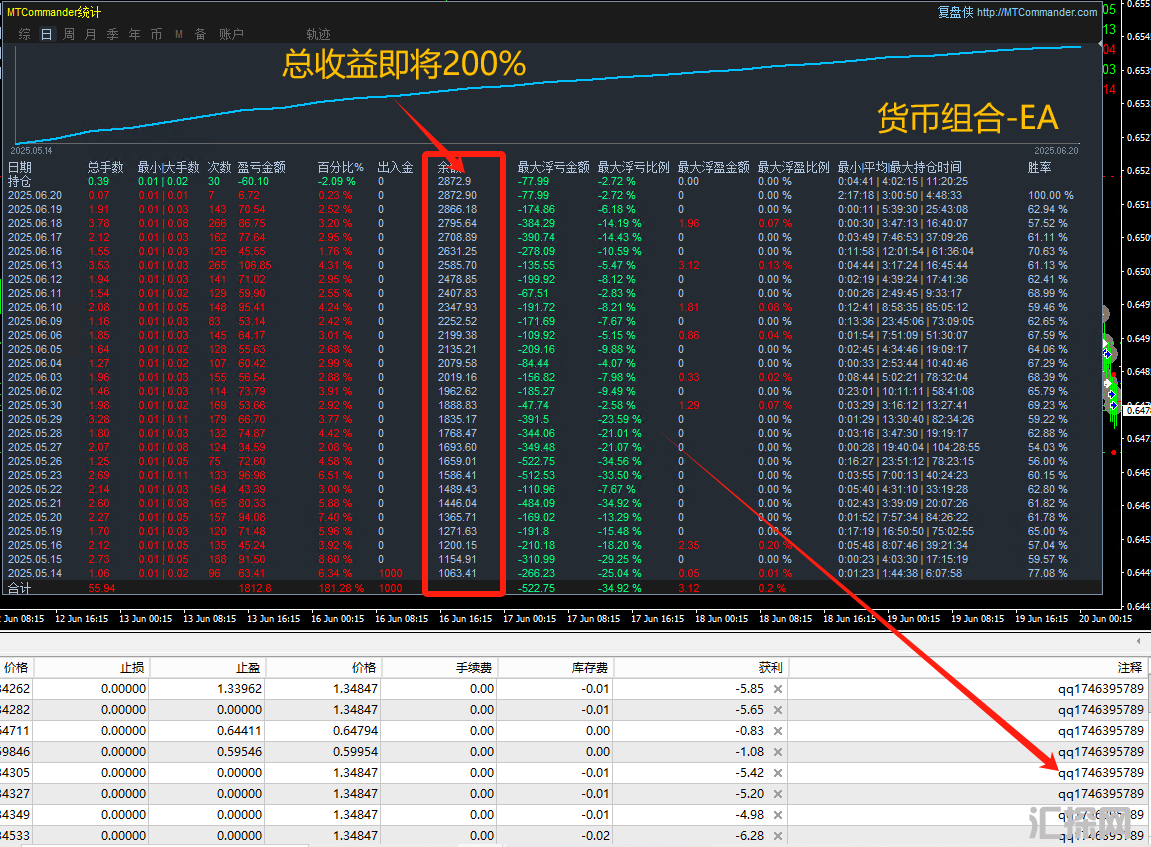The width and height of the screenshot is (1151, 847).
Task: Select the 2025.05.26 date row
Action: click(35, 461)
